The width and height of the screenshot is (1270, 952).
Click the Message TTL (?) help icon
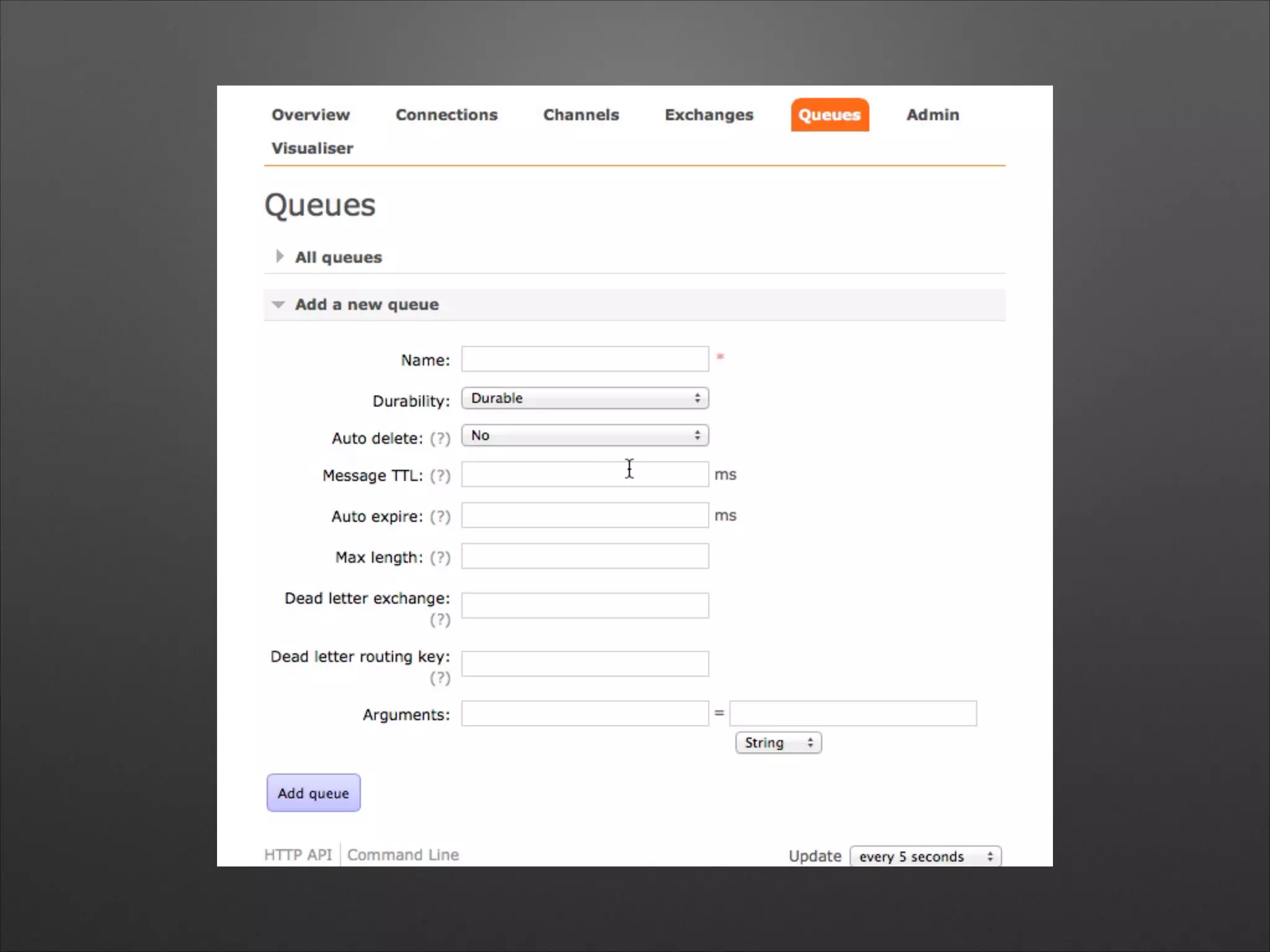(x=440, y=476)
